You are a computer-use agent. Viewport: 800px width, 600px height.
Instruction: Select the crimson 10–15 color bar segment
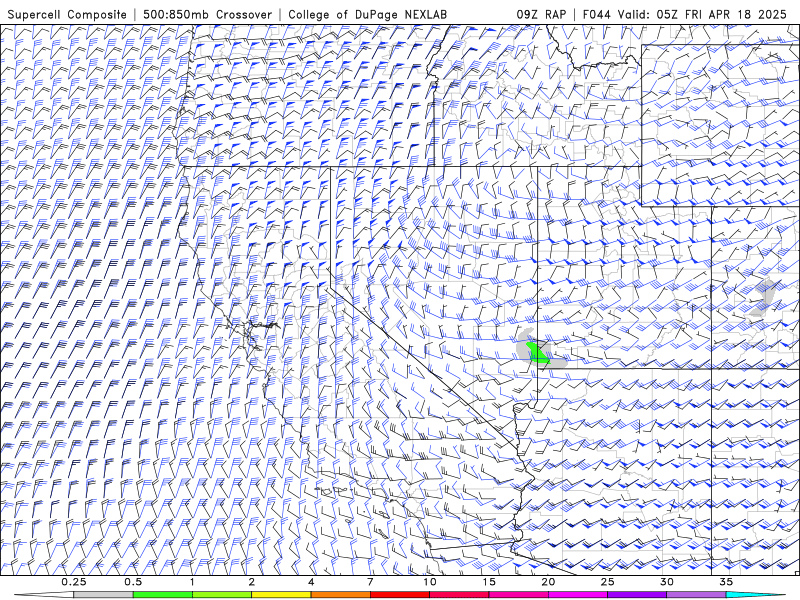tap(459, 595)
